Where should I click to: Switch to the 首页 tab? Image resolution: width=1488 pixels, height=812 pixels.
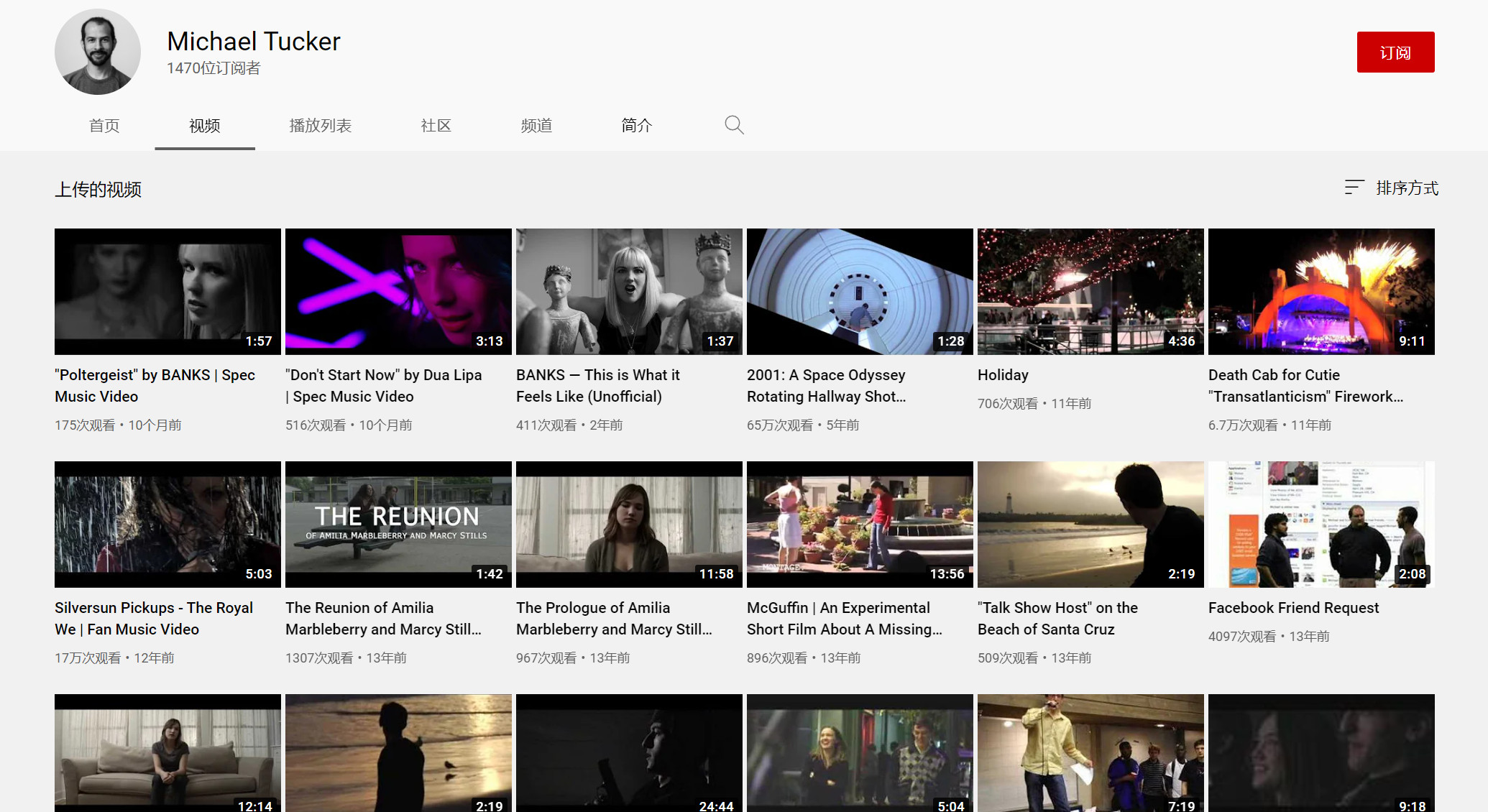click(104, 126)
